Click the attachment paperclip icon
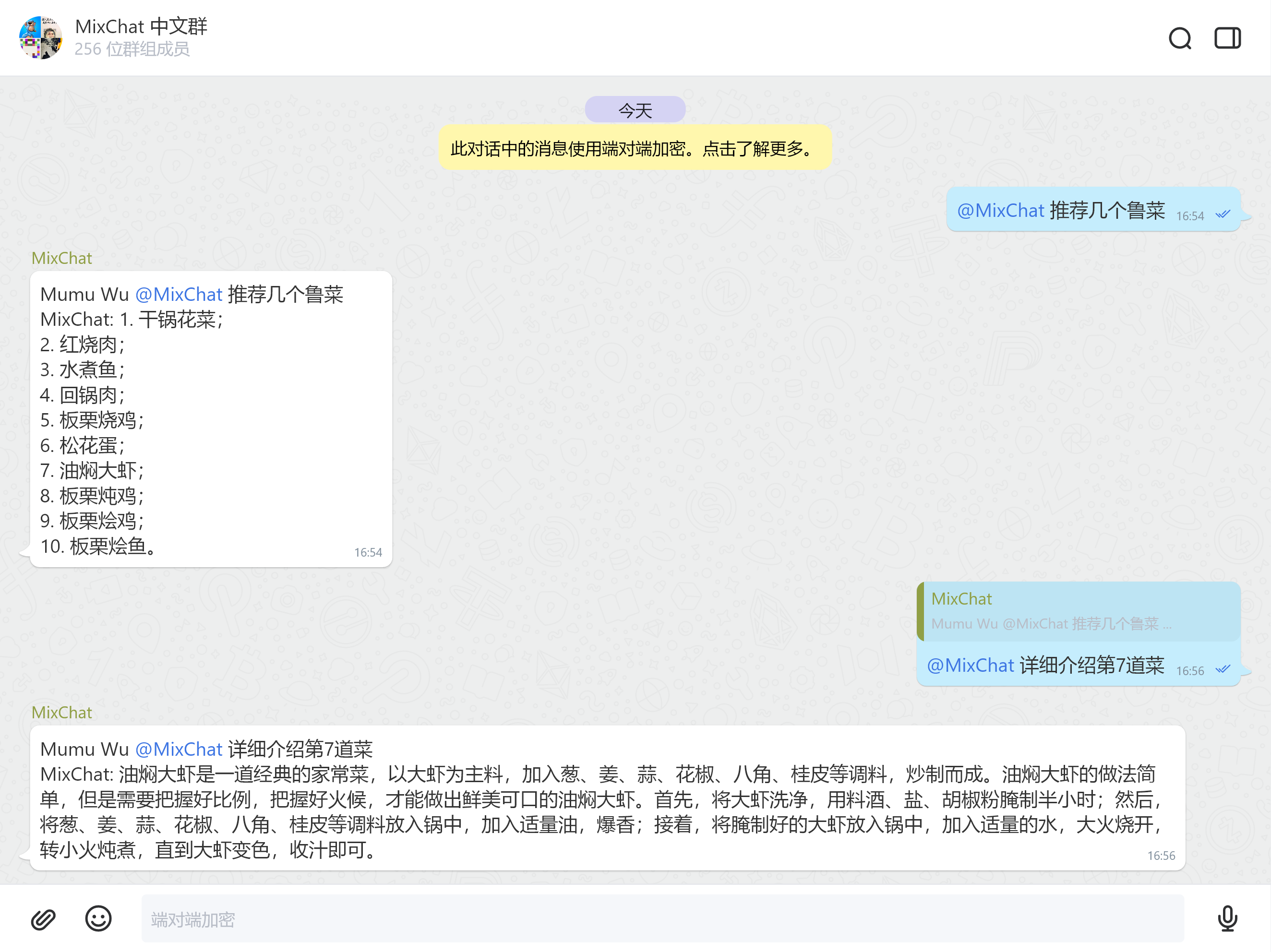Image resolution: width=1271 pixels, height=952 pixels. (43, 919)
